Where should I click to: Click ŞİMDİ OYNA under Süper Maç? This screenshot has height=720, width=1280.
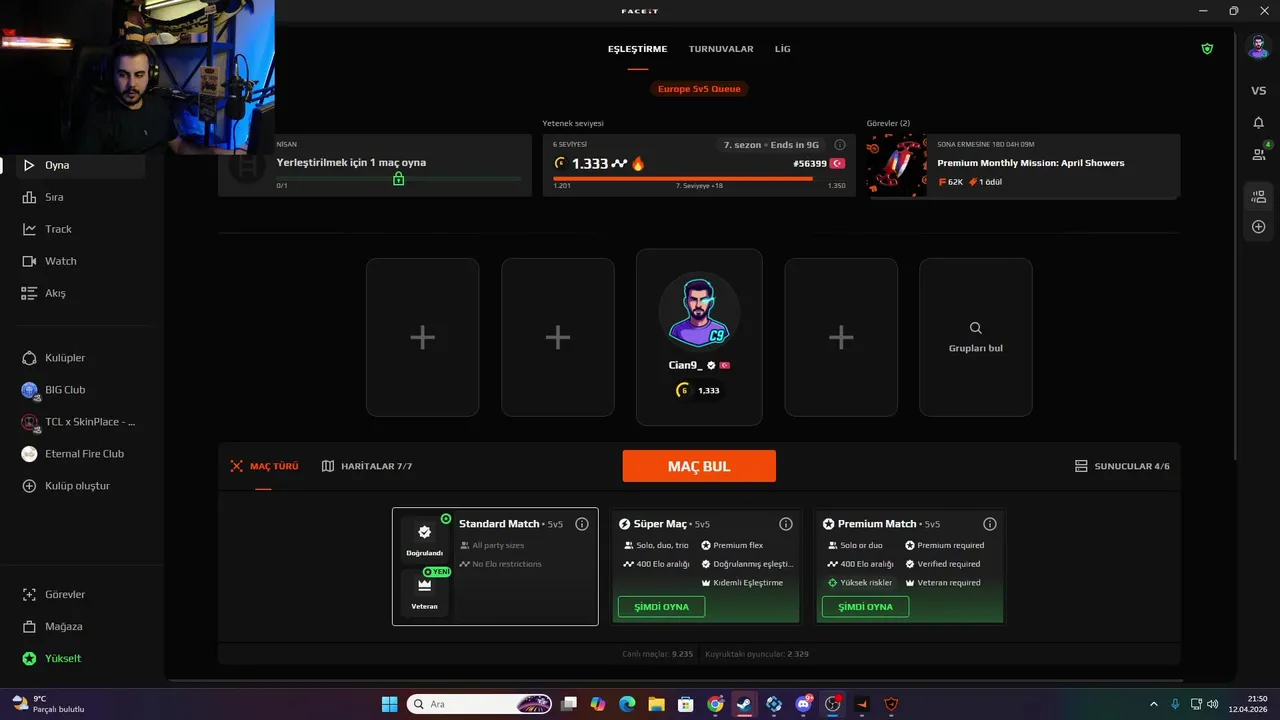tap(661, 607)
